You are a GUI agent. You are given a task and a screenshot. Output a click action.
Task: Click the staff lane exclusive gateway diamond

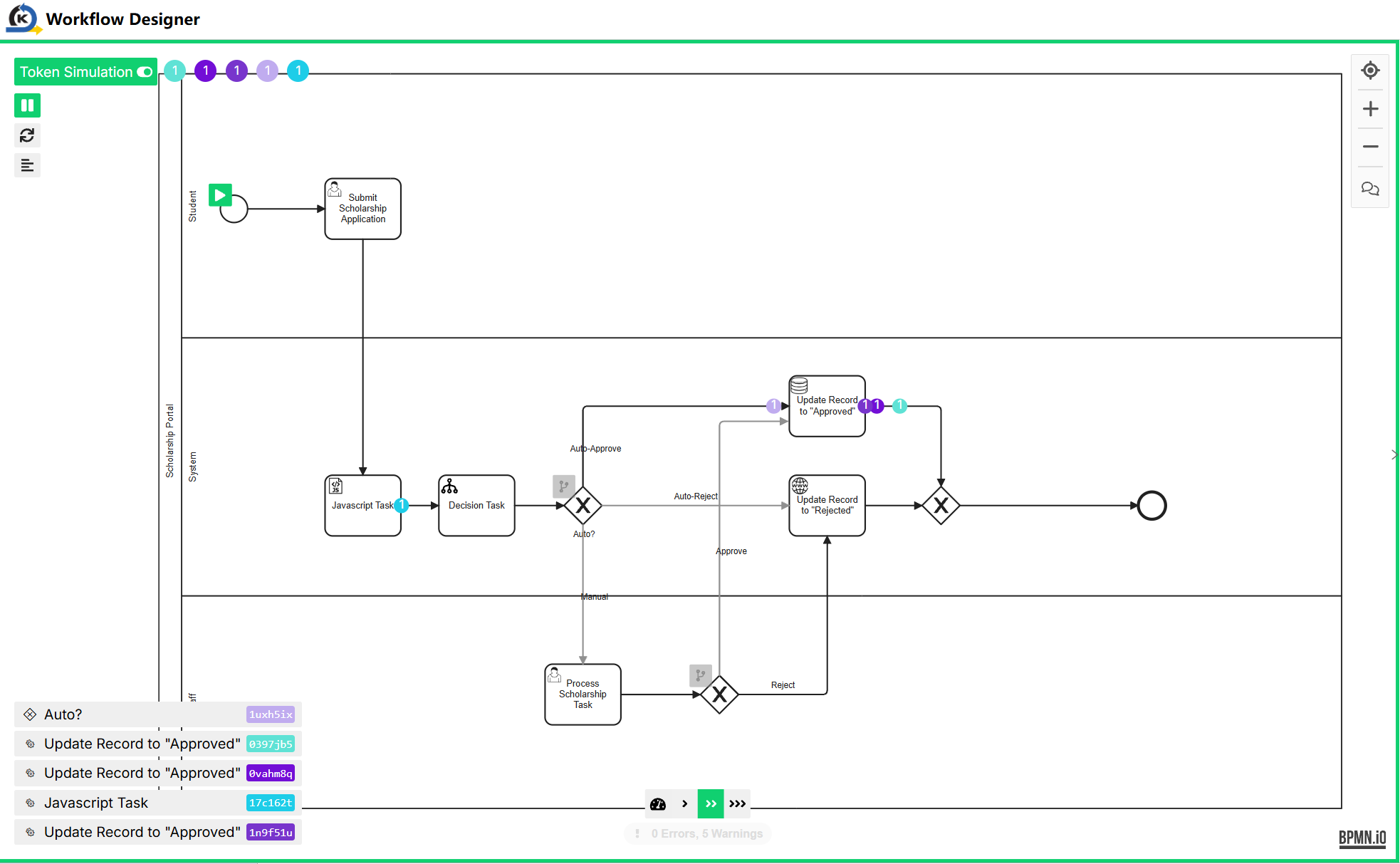pos(719,694)
